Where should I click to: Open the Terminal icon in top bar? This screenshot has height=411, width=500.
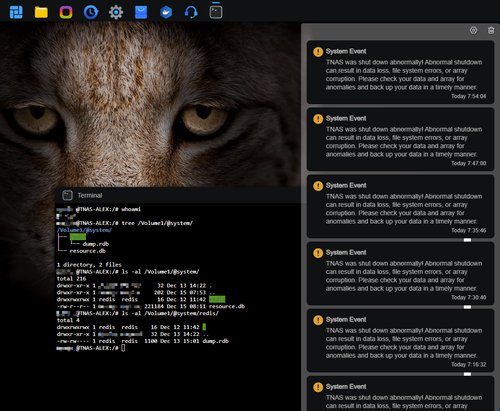coord(216,12)
